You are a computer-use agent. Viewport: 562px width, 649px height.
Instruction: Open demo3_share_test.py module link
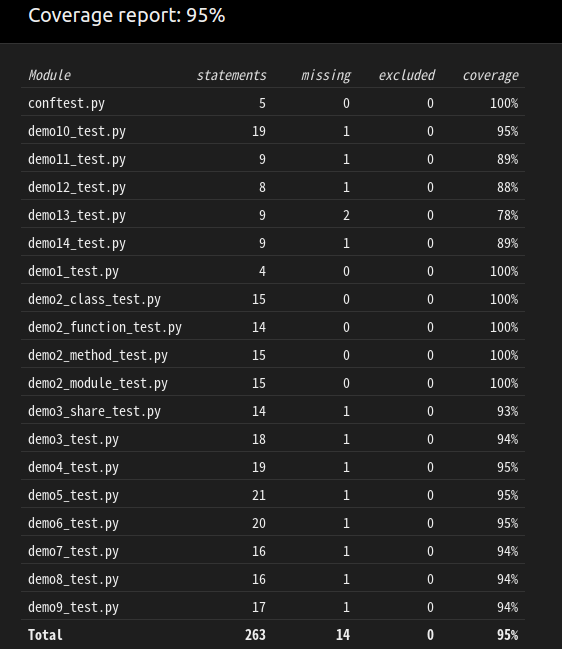coord(94,411)
